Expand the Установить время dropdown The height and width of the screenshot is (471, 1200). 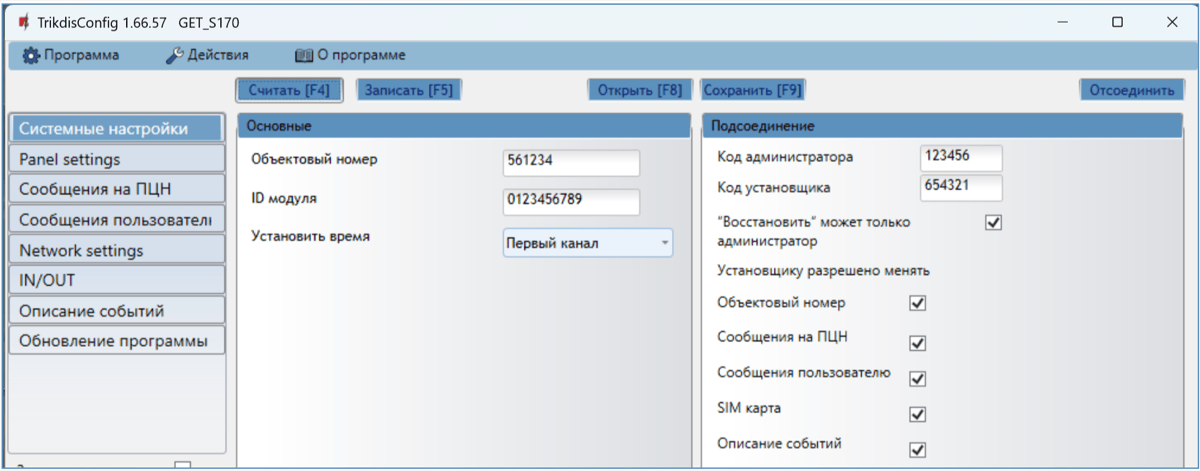[588, 242]
